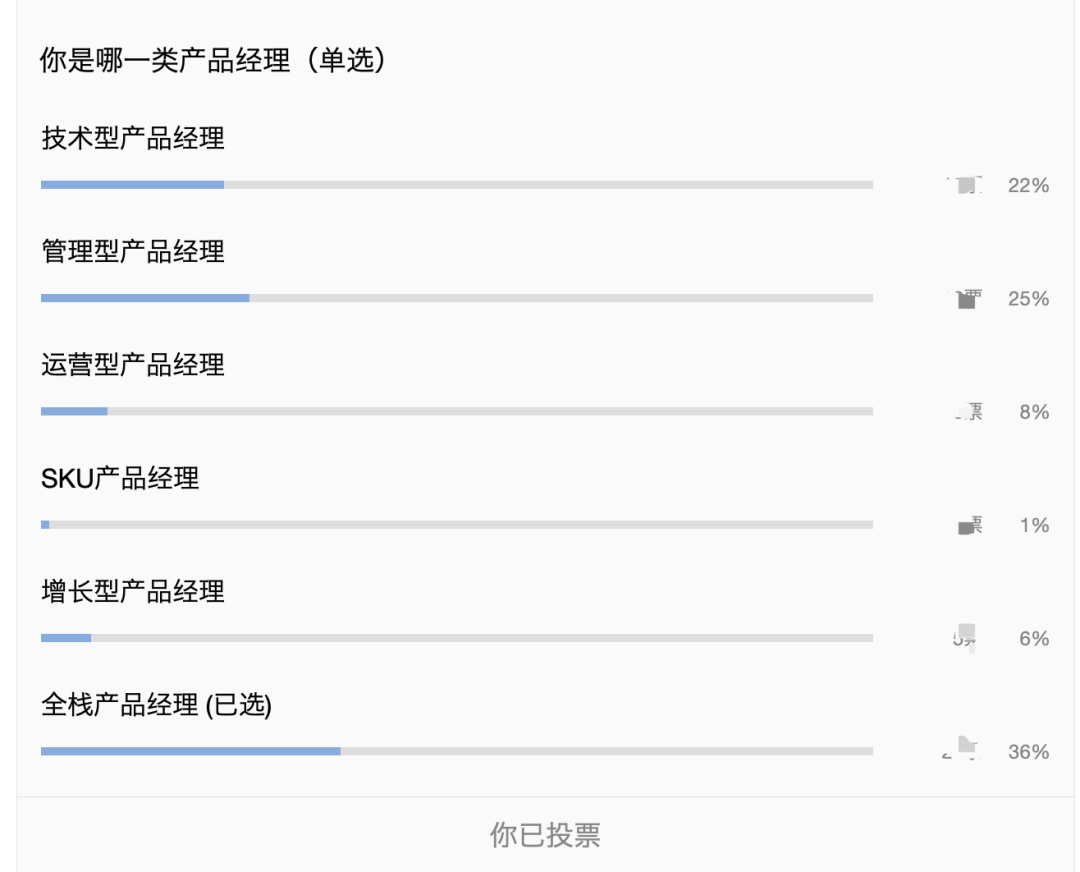Choose the 增长型产品经理 option label
The height and width of the screenshot is (872, 1080).
tap(133, 591)
